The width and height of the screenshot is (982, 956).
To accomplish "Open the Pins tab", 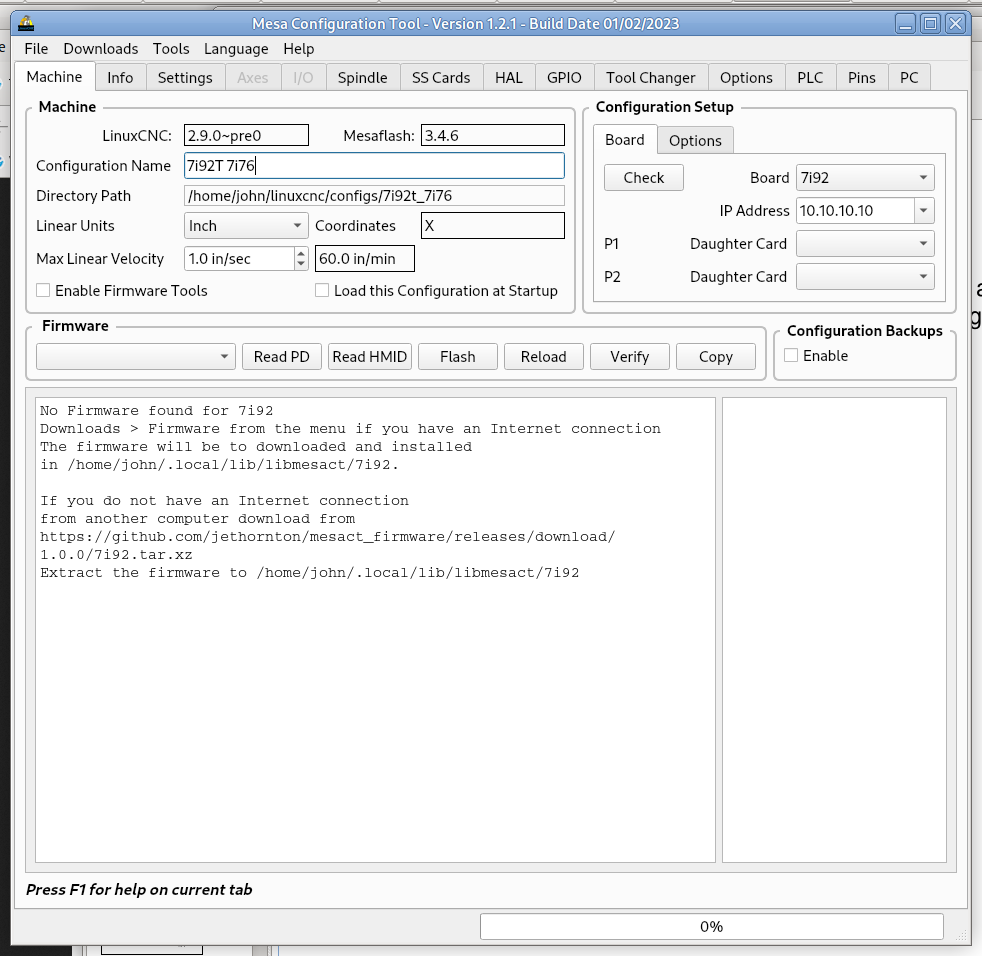I will [x=862, y=78].
